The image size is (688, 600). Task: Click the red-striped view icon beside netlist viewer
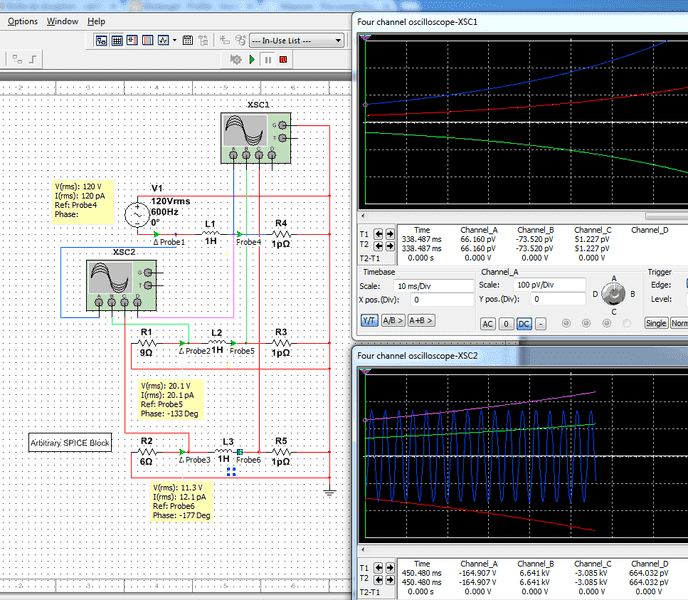[x=148, y=41]
